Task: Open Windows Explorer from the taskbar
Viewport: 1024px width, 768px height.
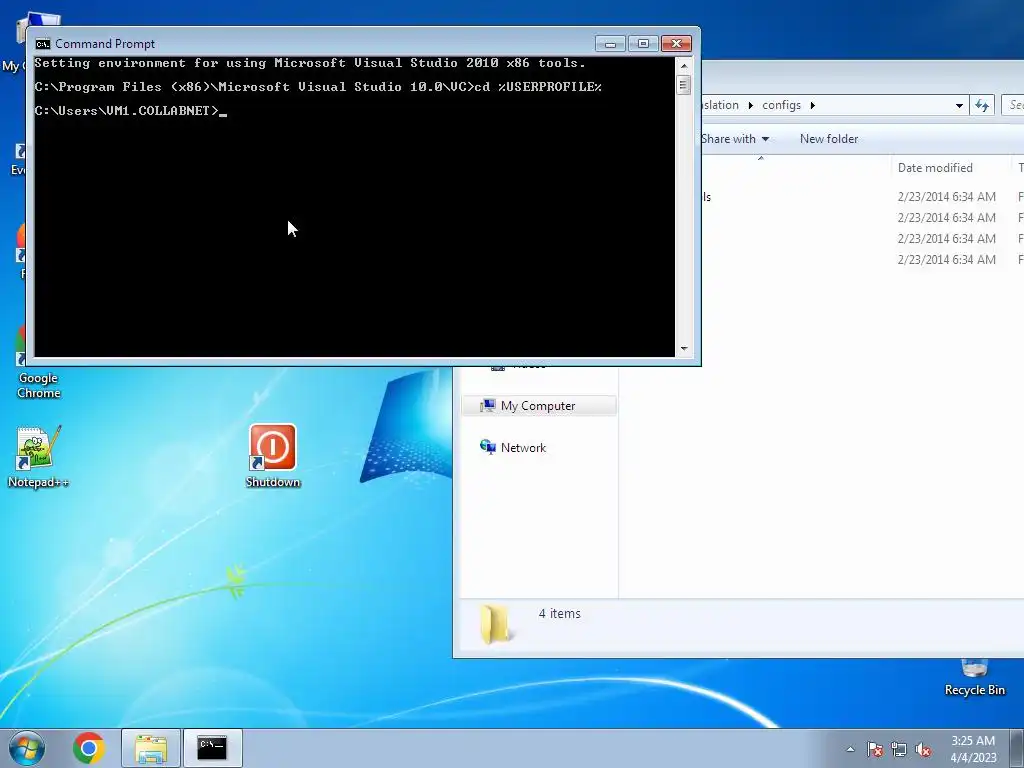Action: click(x=151, y=748)
